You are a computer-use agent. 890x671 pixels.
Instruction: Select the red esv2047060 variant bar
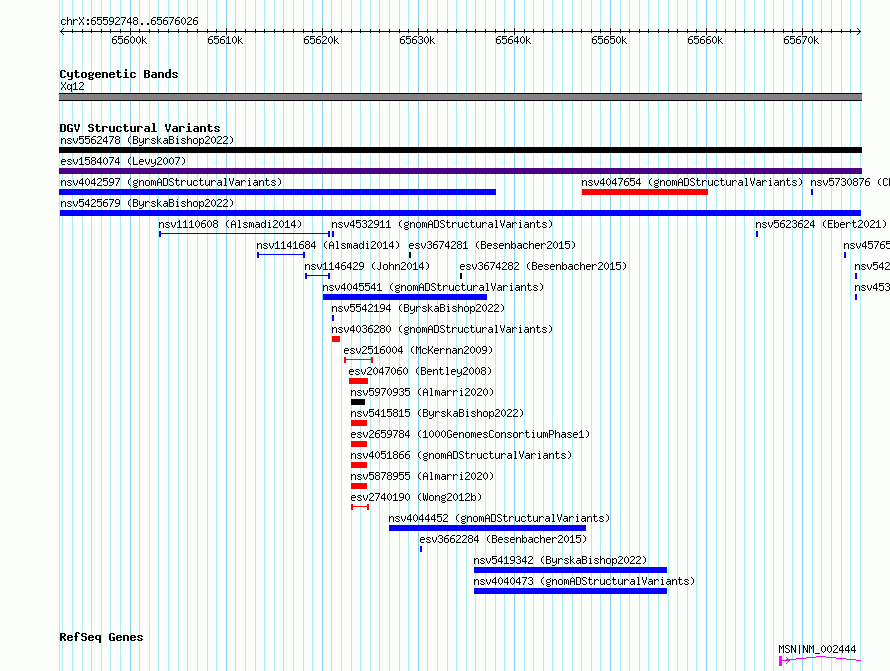point(359,381)
